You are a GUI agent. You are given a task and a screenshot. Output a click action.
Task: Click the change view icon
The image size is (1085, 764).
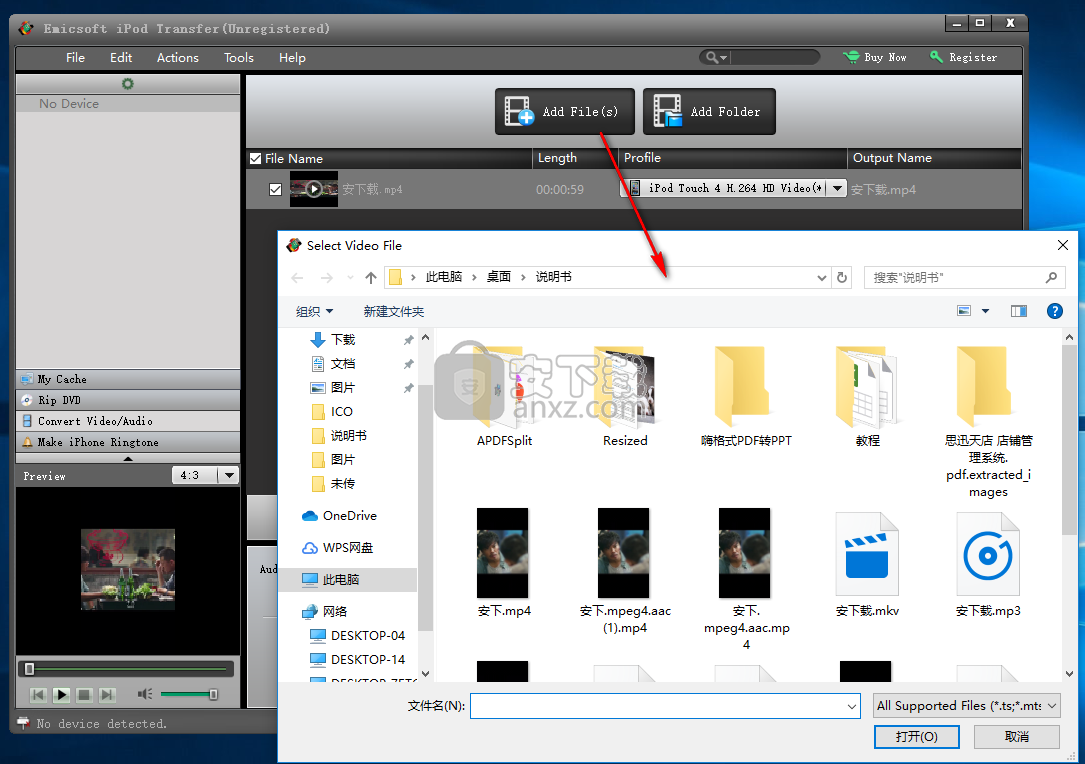pos(964,311)
